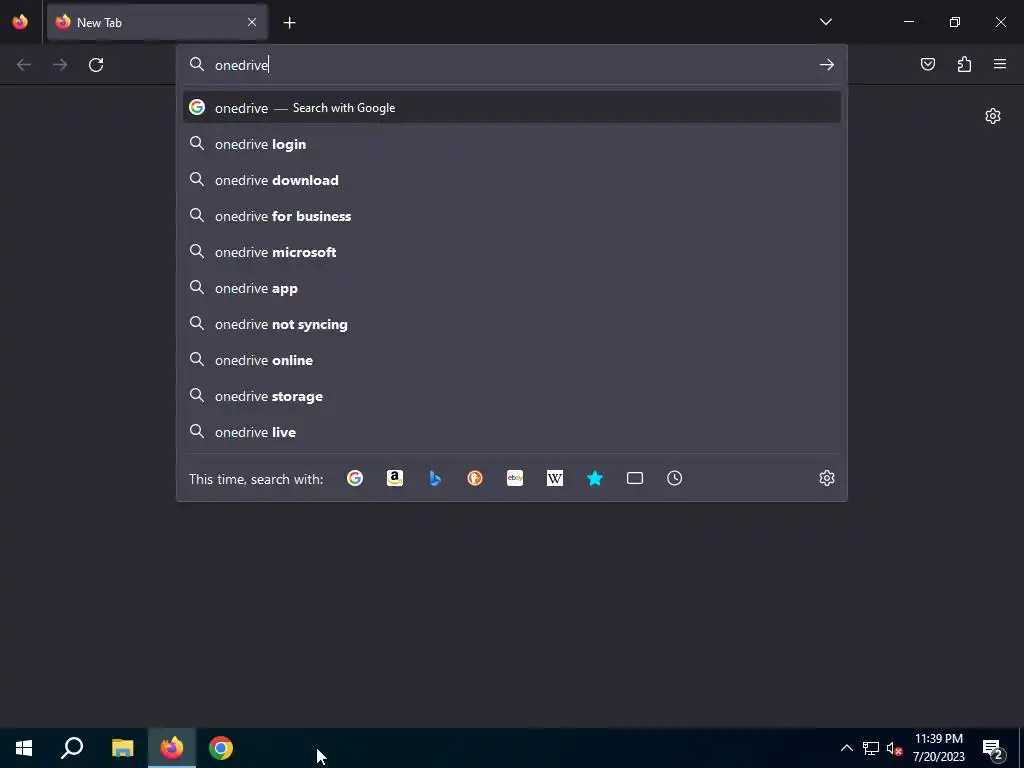Select suggestion 'onedrive microsoft'
The height and width of the screenshot is (768, 1024).
pyautogui.click(x=511, y=251)
